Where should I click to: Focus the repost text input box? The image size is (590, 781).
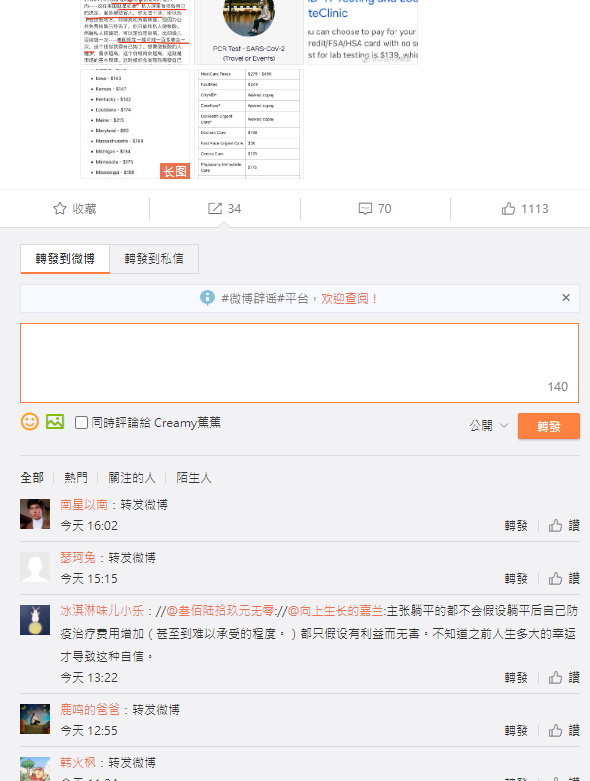(299, 363)
